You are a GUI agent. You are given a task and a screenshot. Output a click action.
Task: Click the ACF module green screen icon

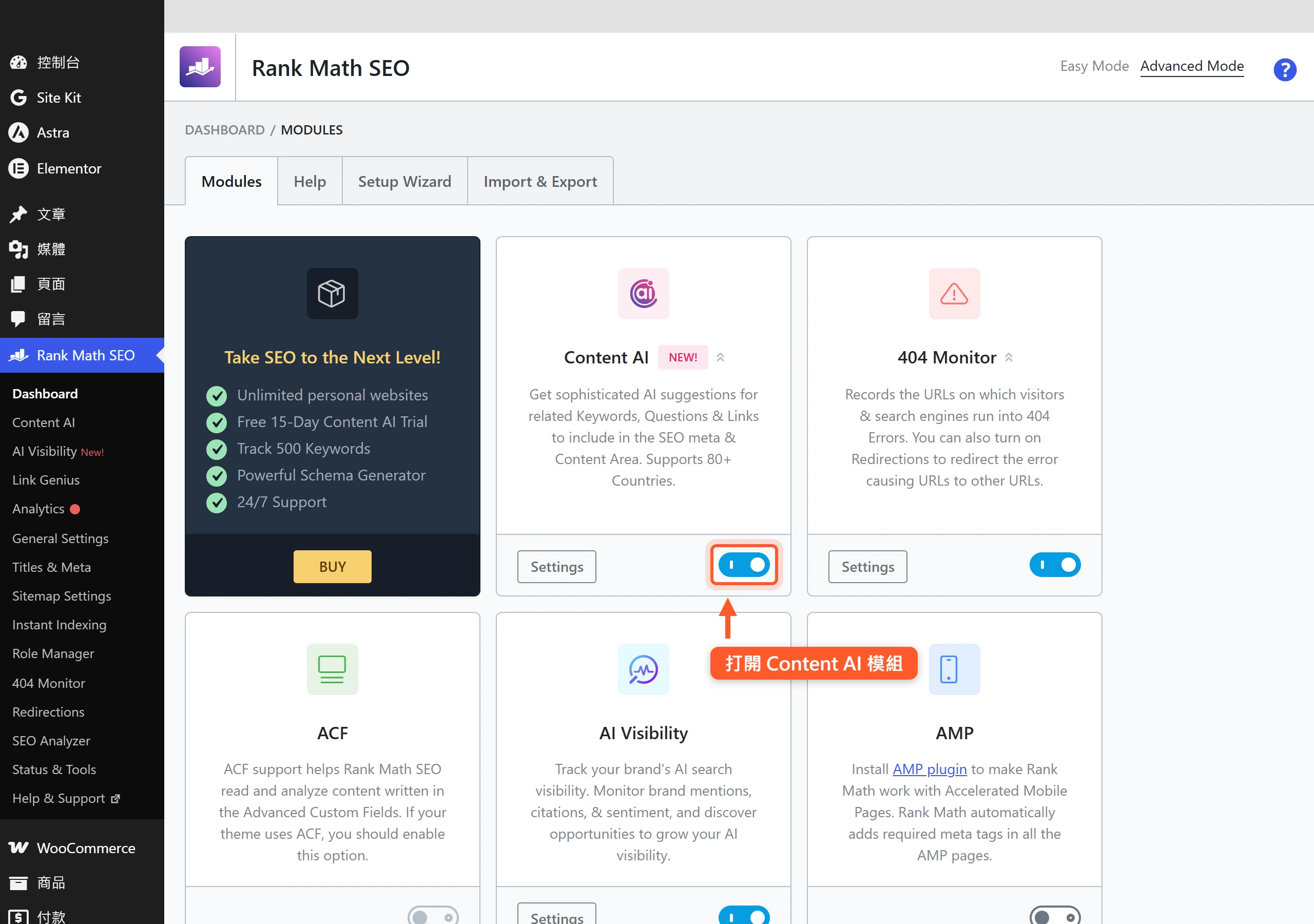[333, 669]
